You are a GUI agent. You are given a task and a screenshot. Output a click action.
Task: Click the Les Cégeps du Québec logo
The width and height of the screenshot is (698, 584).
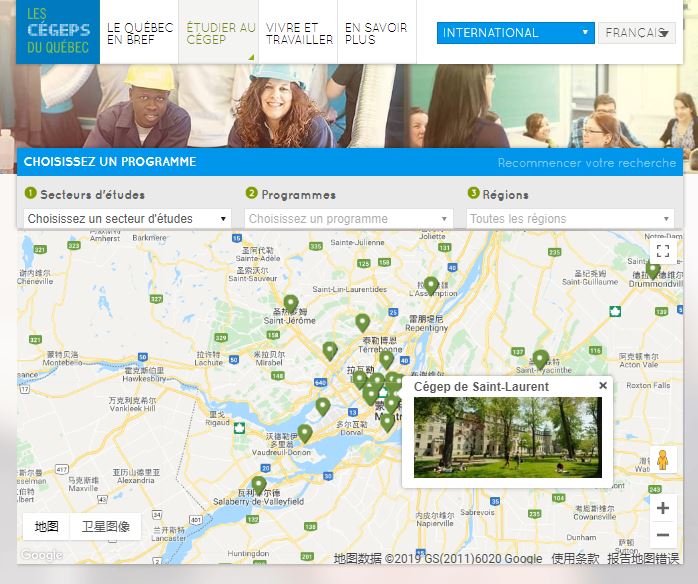click(x=58, y=32)
